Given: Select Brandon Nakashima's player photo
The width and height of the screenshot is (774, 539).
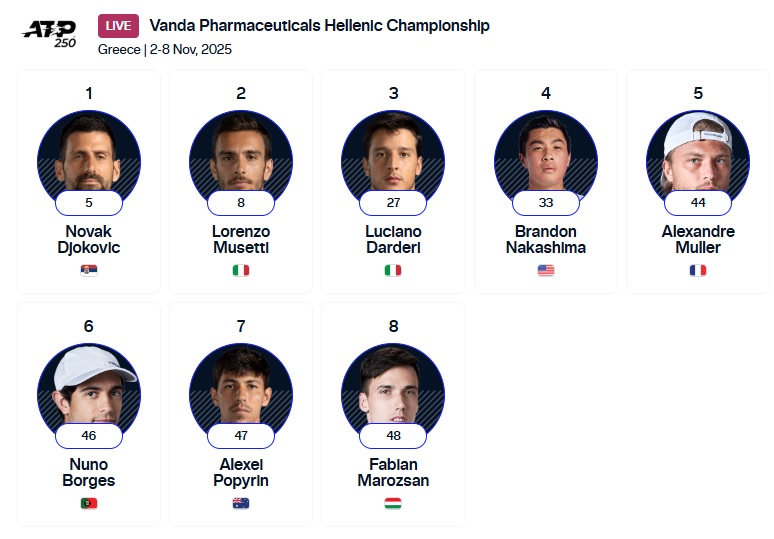Looking at the screenshot, I should coord(546,152).
